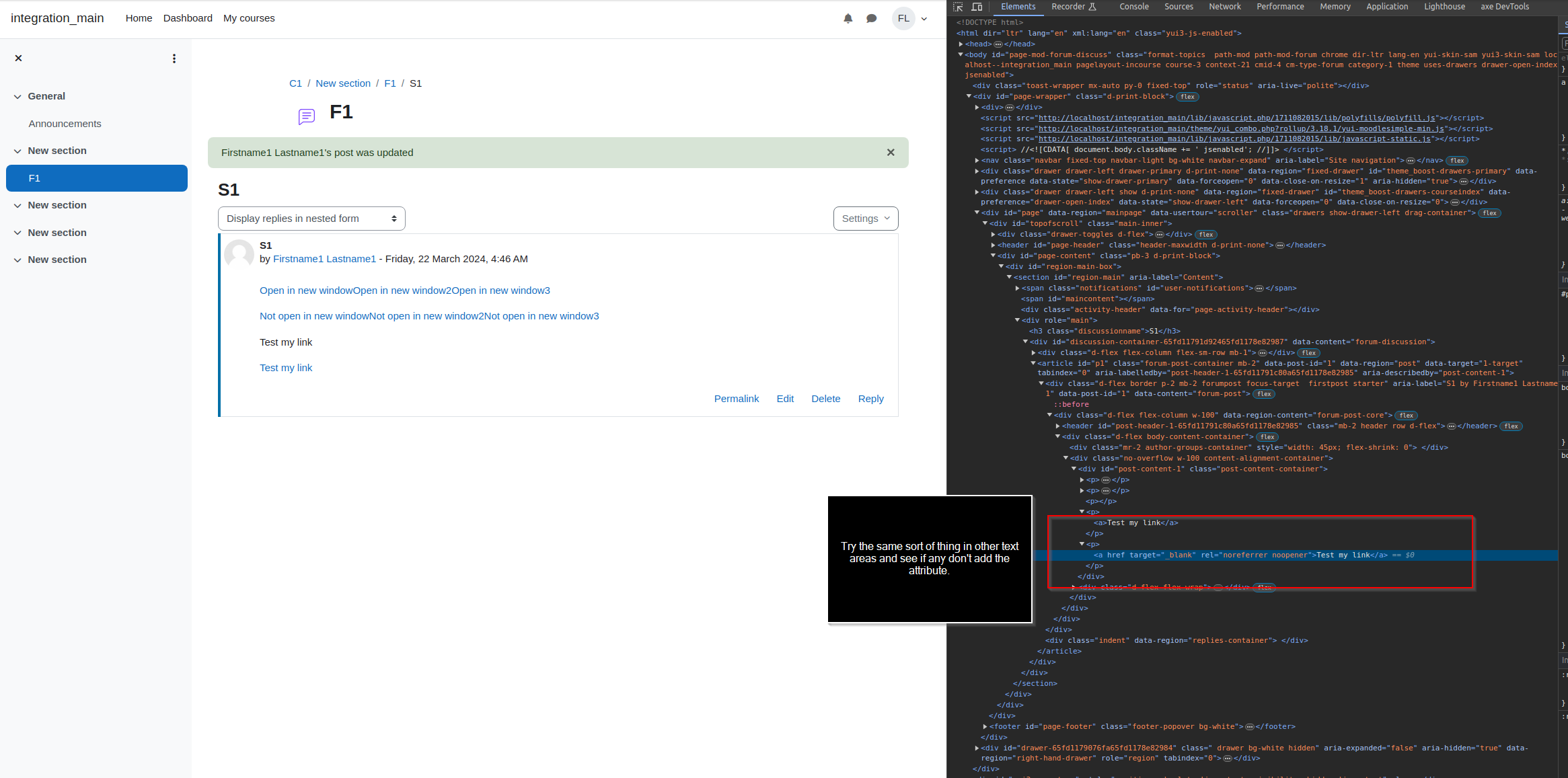Switch to the Sources tab

click(1179, 7)
